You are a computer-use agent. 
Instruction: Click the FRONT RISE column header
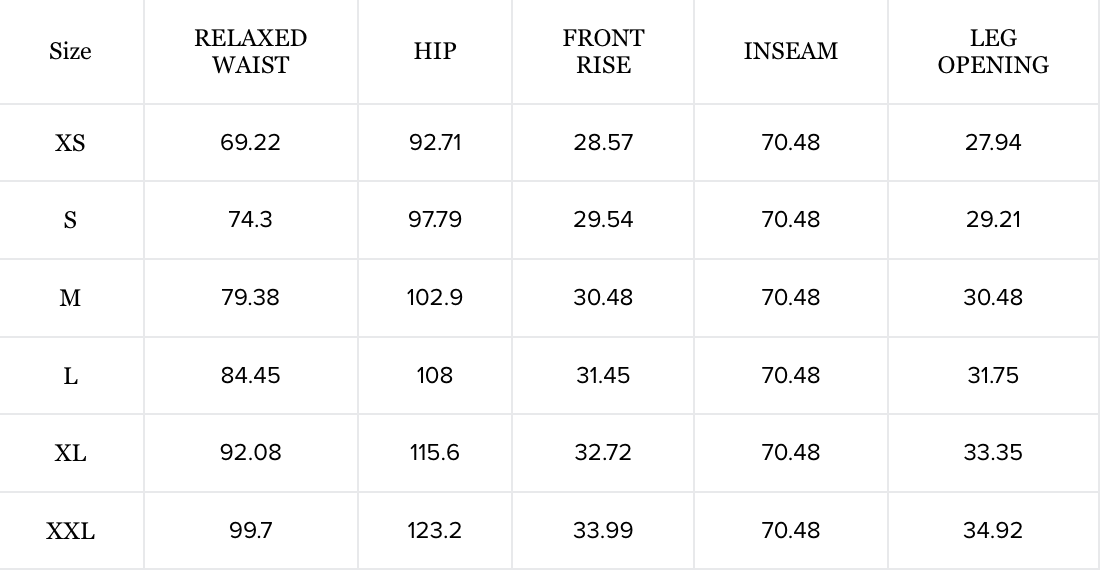tap(603, 52)
